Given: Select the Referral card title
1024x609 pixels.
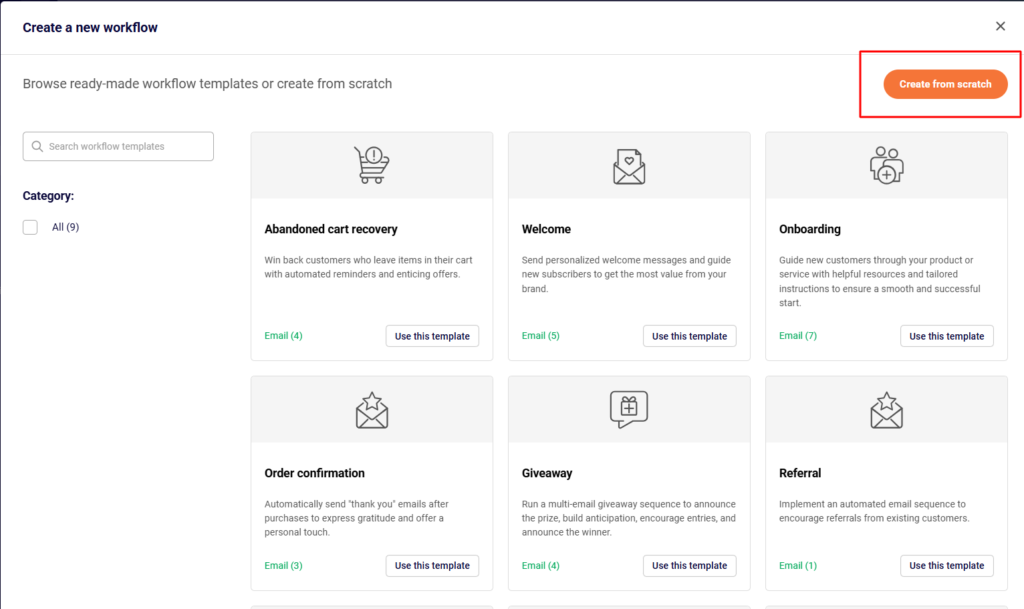Looking at the screenshot, I should [800, 473].
